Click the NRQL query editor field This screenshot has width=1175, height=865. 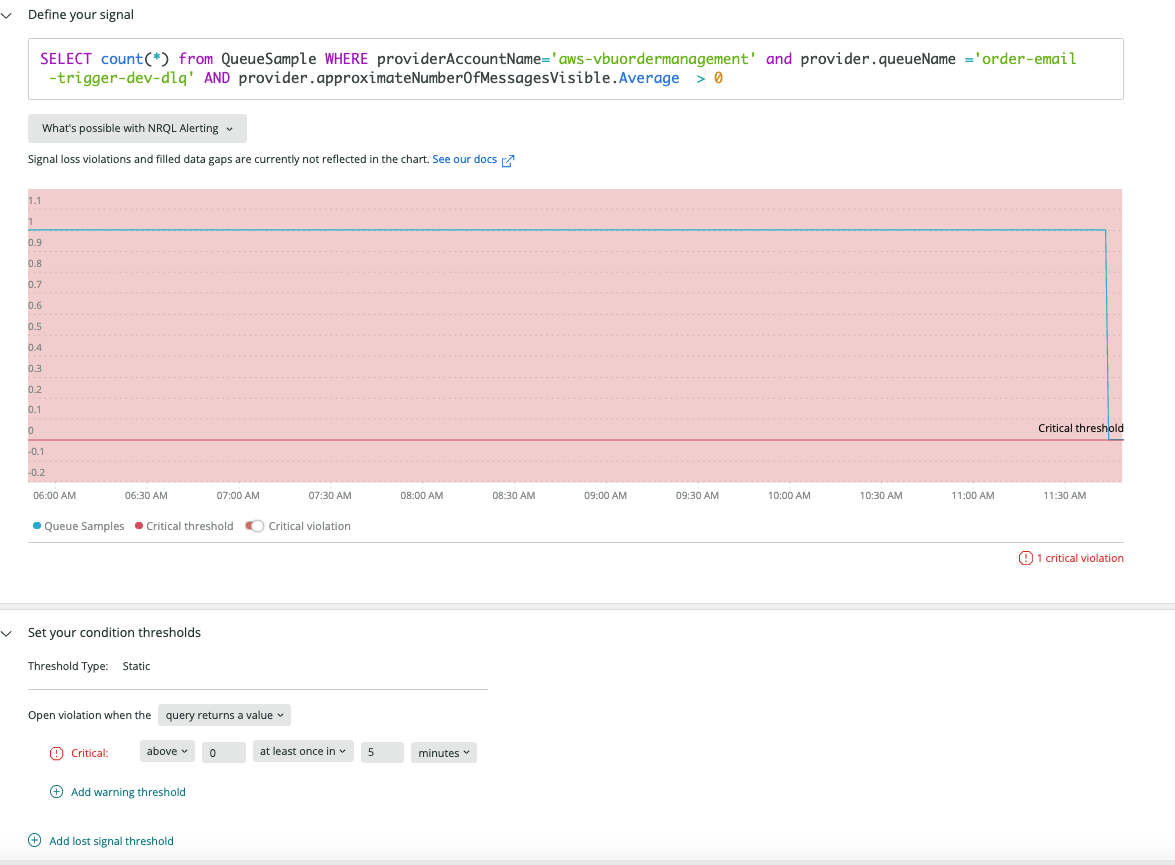575,68
